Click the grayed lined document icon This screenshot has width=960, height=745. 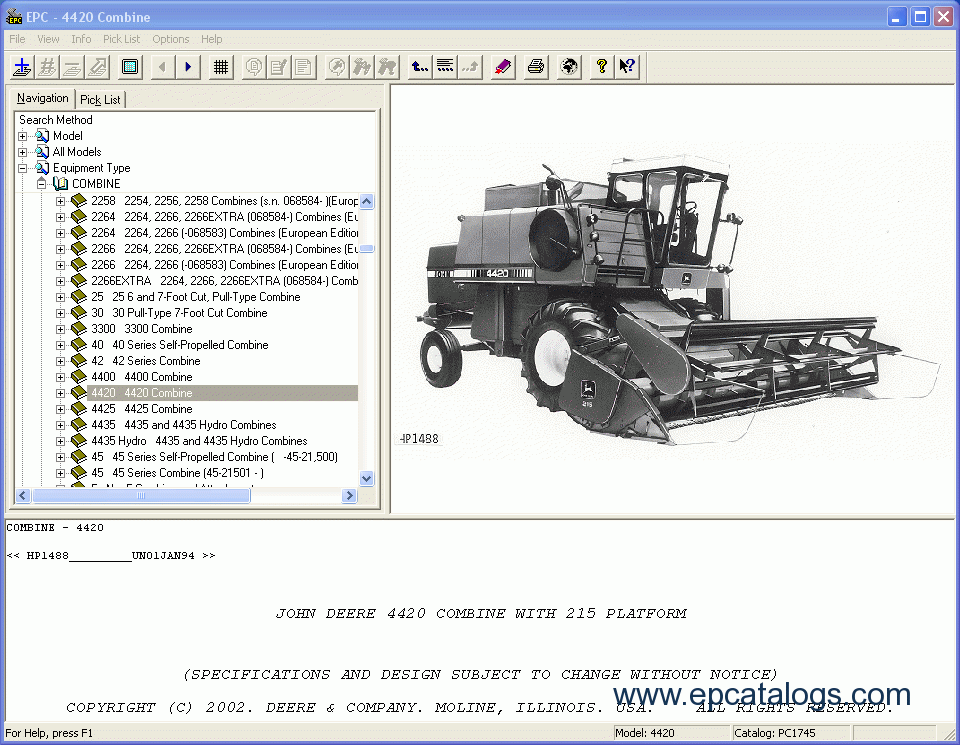303,67
